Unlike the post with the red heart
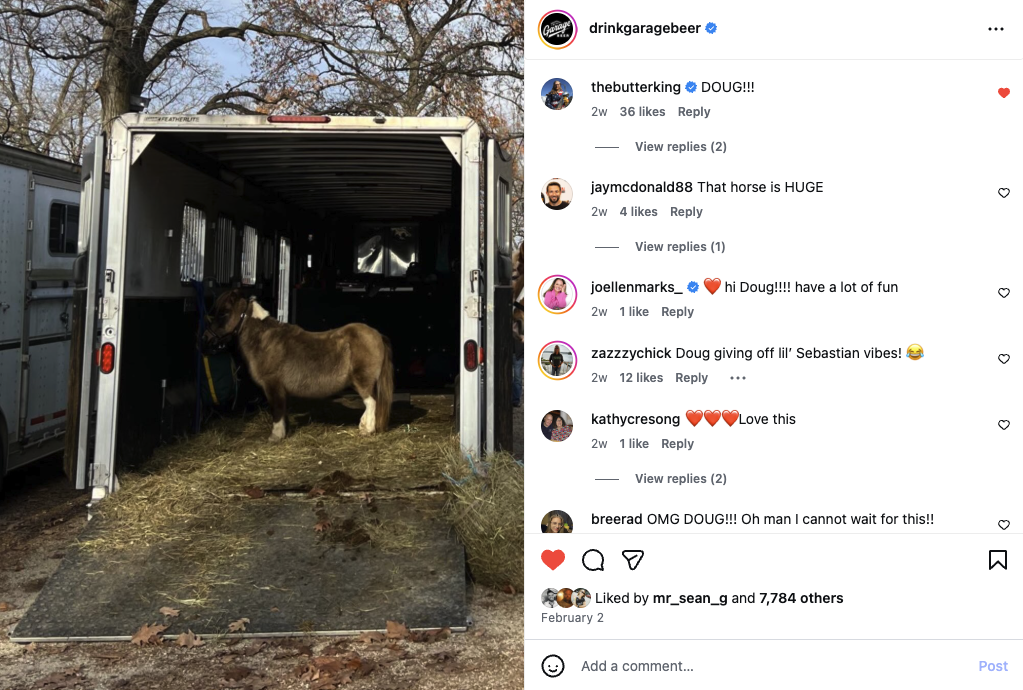 (553, 560)
